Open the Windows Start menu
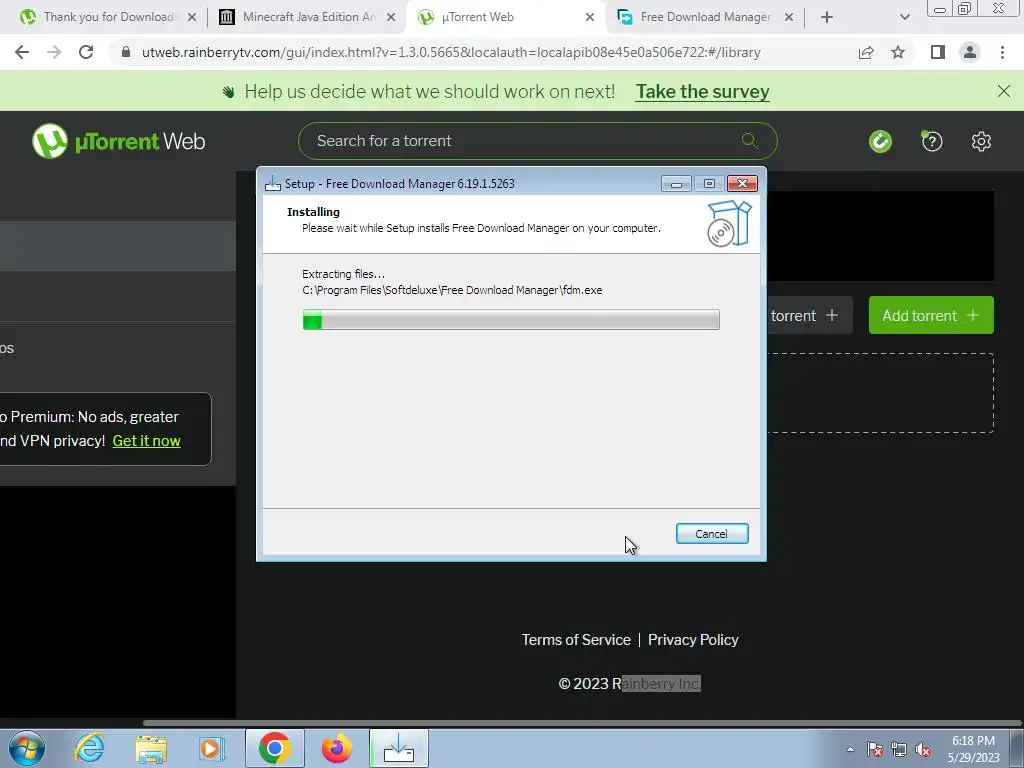Image resolution: width=1024 pixels, height=768 pixels. pyautogui.click(x=27, y=748)
